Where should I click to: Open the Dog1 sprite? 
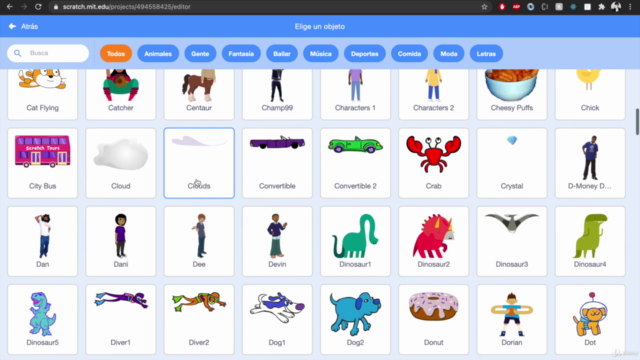pos(277,320)
